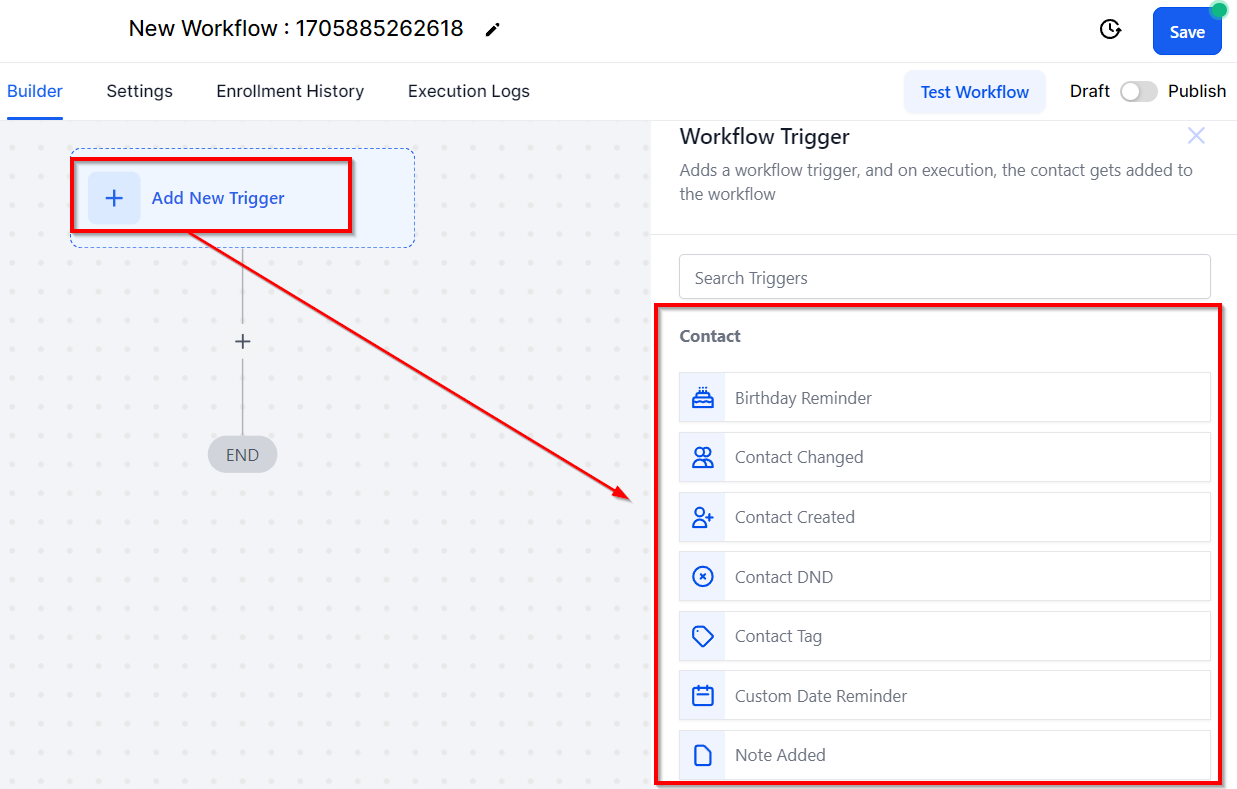Click the Birthday Reminder cake icon
This screenshot has height=789, width=1237.
click(703, 398)
